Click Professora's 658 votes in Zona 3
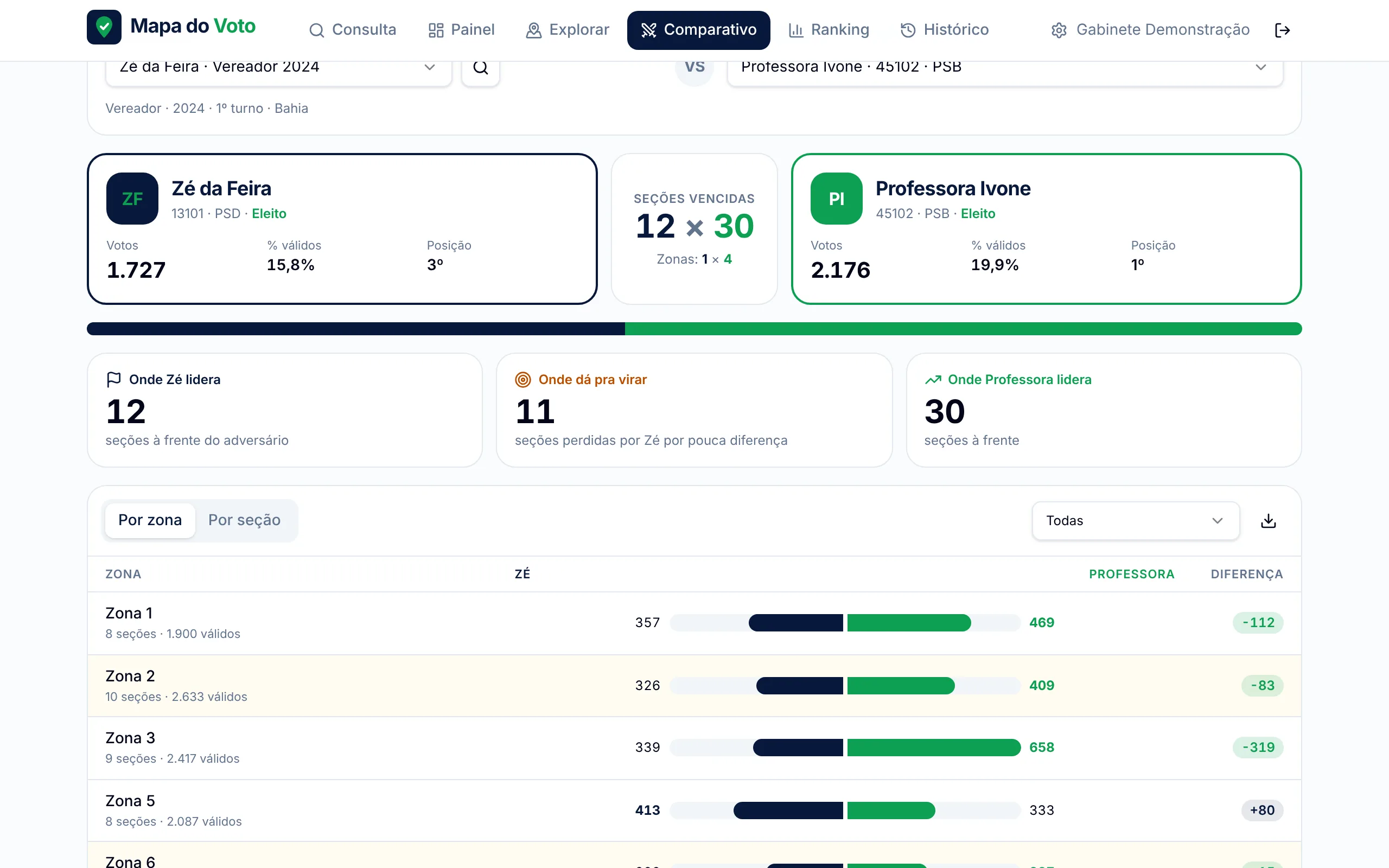This screenshot has height=868, width=1389. click(1041, 748)
